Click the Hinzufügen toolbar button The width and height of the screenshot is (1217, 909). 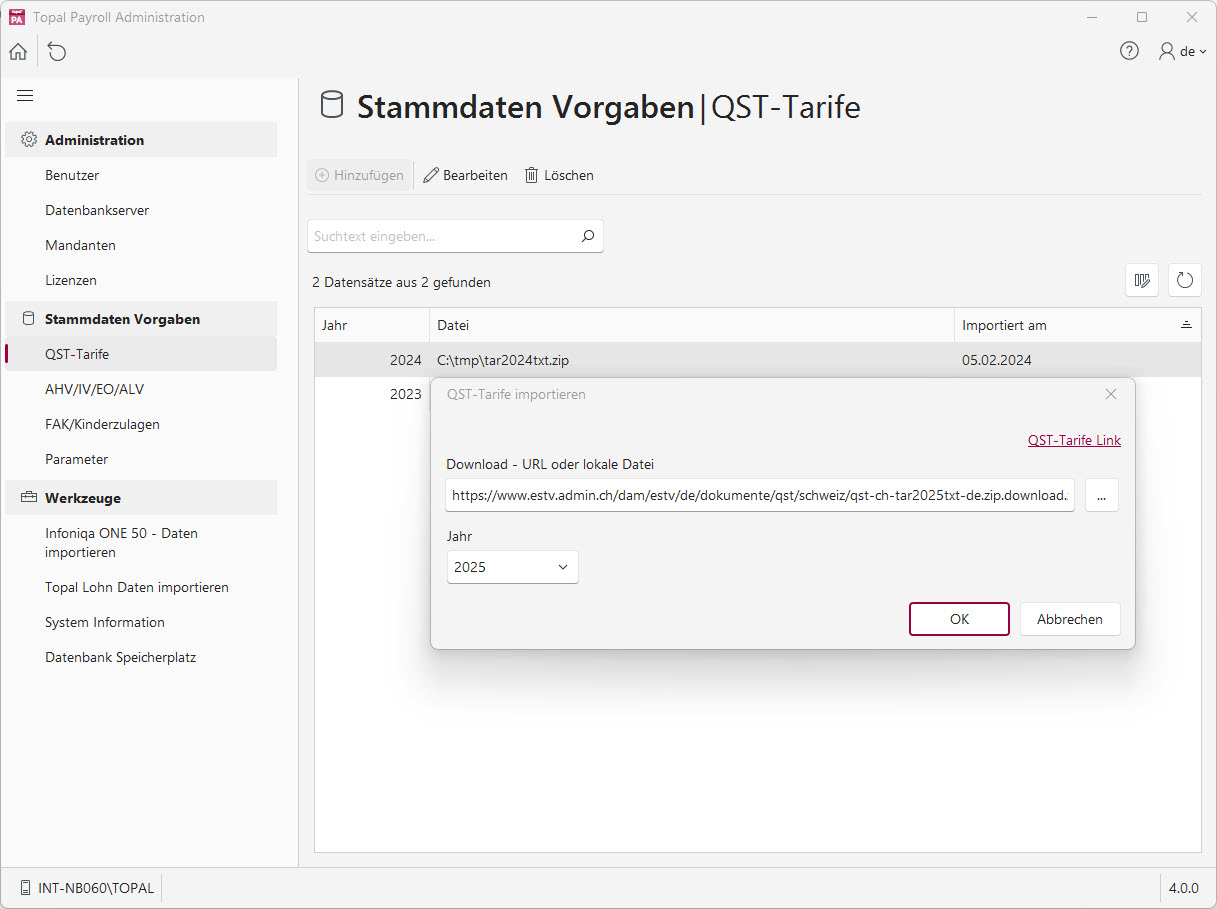pyautogui.click(x=359, y=175)
